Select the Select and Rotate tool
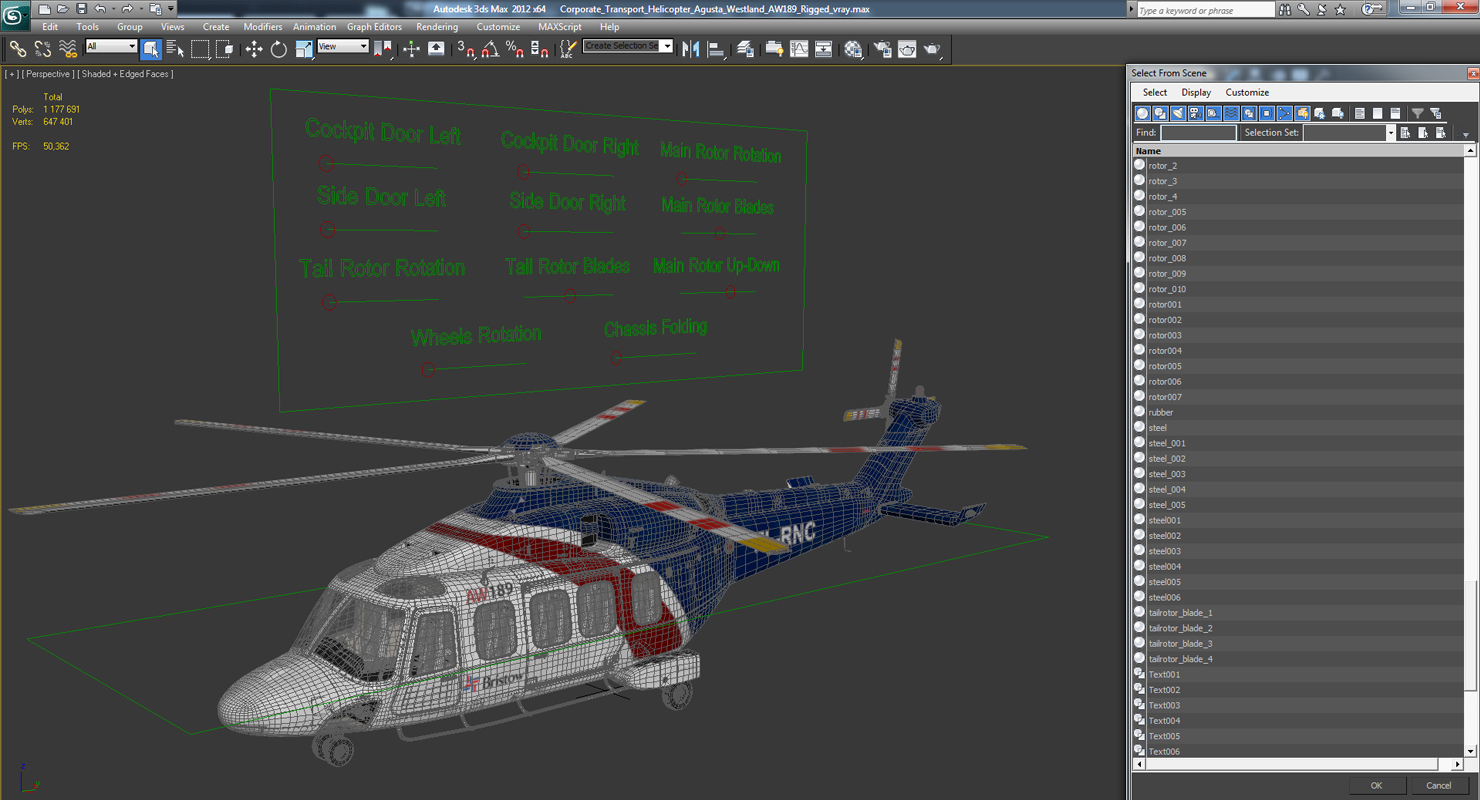The height and width of the screenshot is (800, 1480). click(279, 49)
